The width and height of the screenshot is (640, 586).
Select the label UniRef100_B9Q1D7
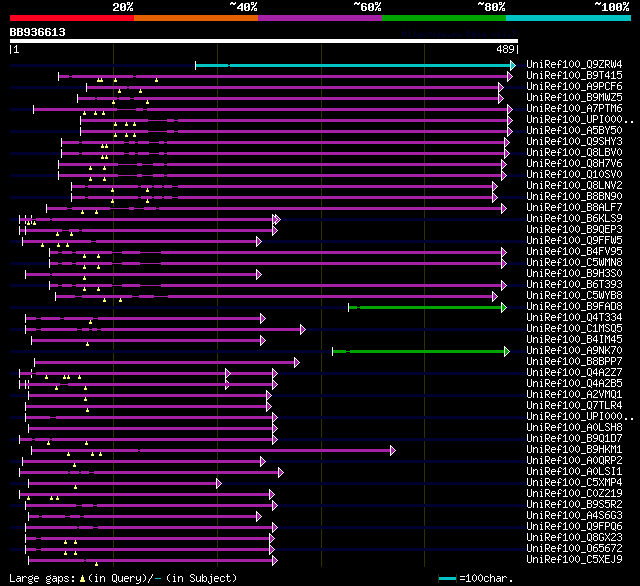coord(574,439)
